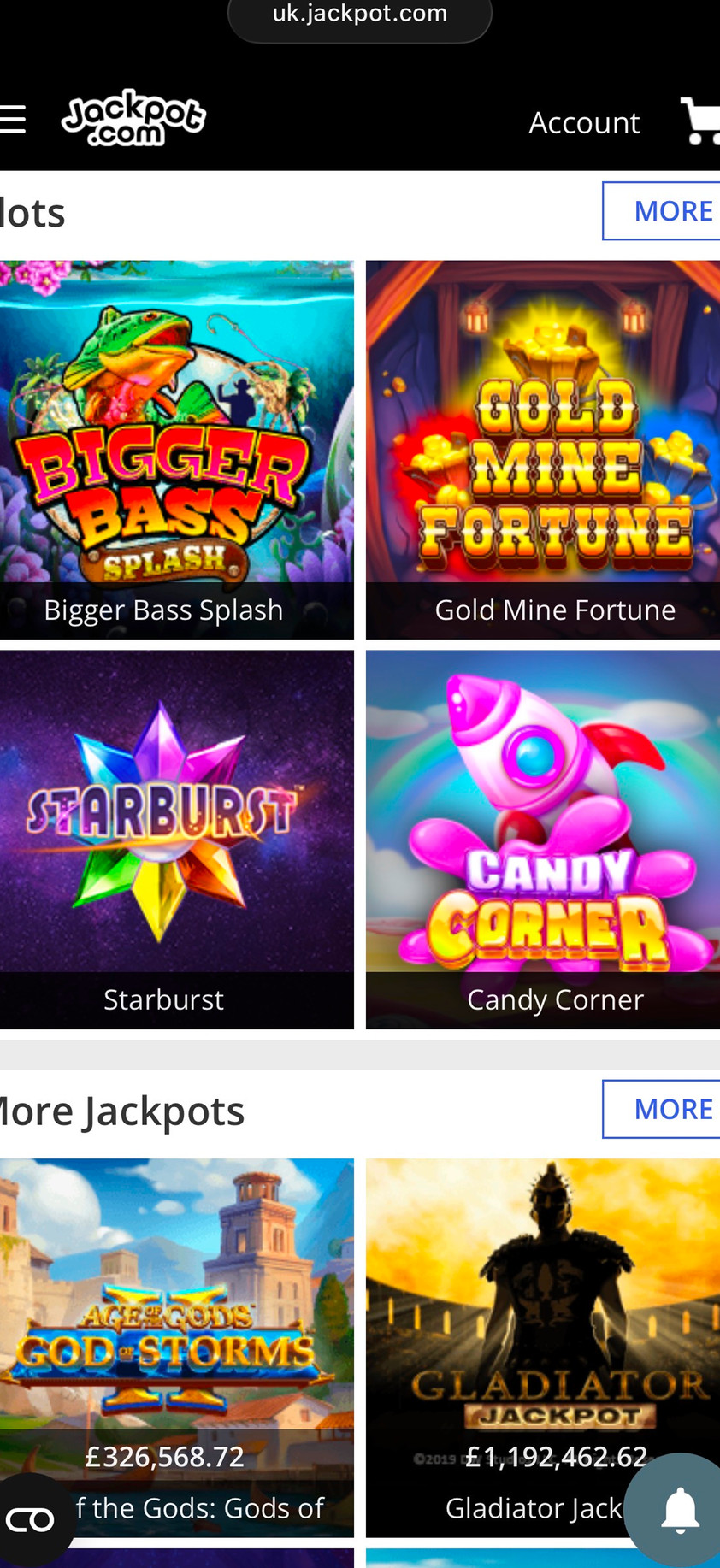Tap the uk.jackpot.com address bar

360,15
